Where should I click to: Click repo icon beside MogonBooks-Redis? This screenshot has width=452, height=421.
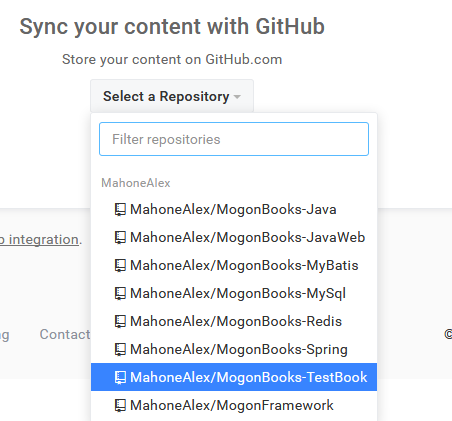pos(120,322)
